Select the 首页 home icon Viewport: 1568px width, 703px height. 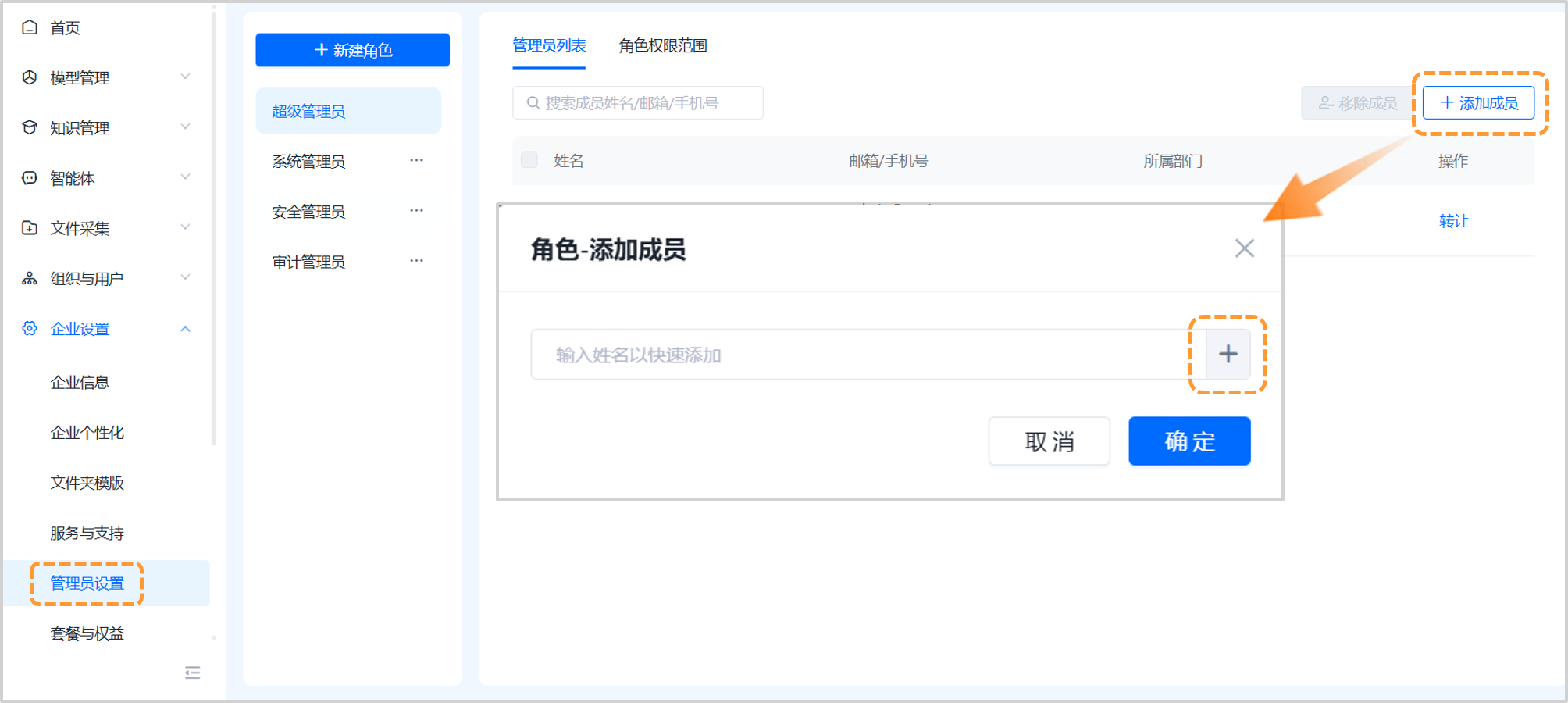[29, 27]
